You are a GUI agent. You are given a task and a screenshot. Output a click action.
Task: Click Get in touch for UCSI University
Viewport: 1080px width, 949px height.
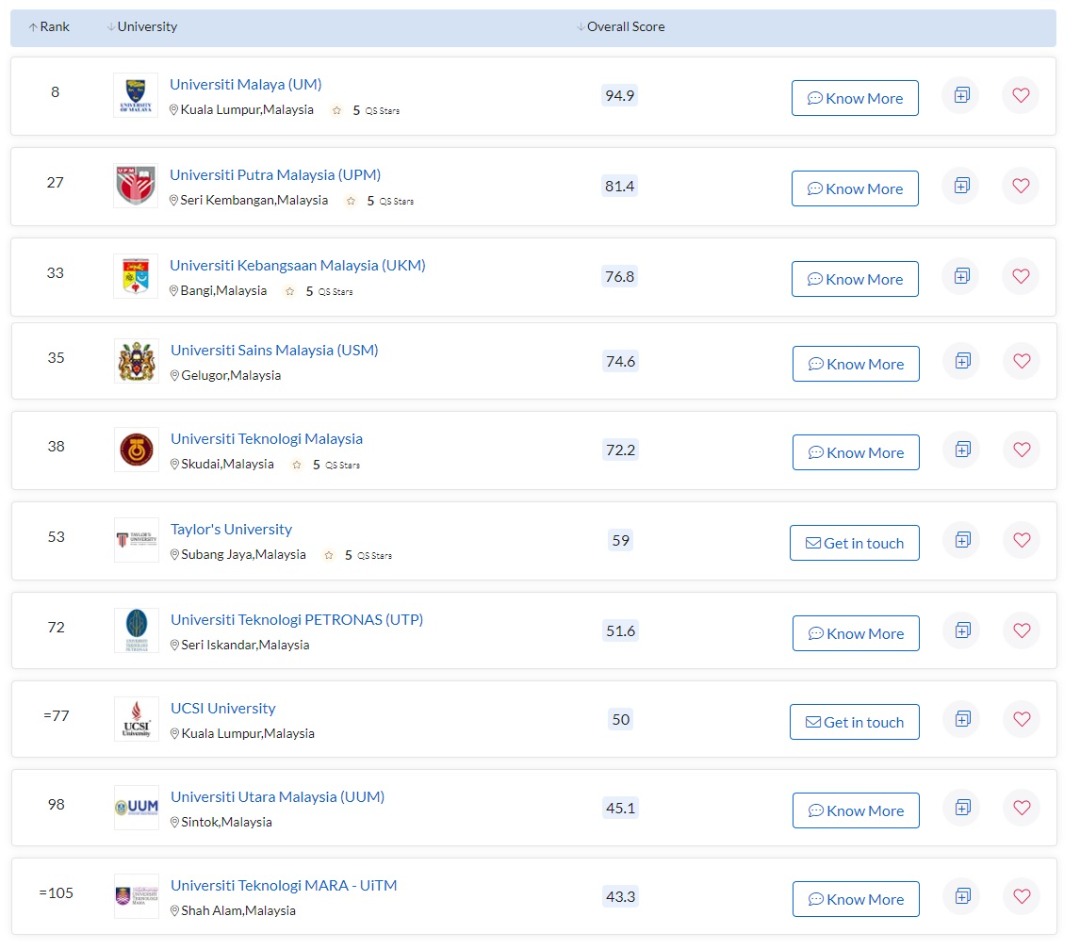click(x=854, y=722)
